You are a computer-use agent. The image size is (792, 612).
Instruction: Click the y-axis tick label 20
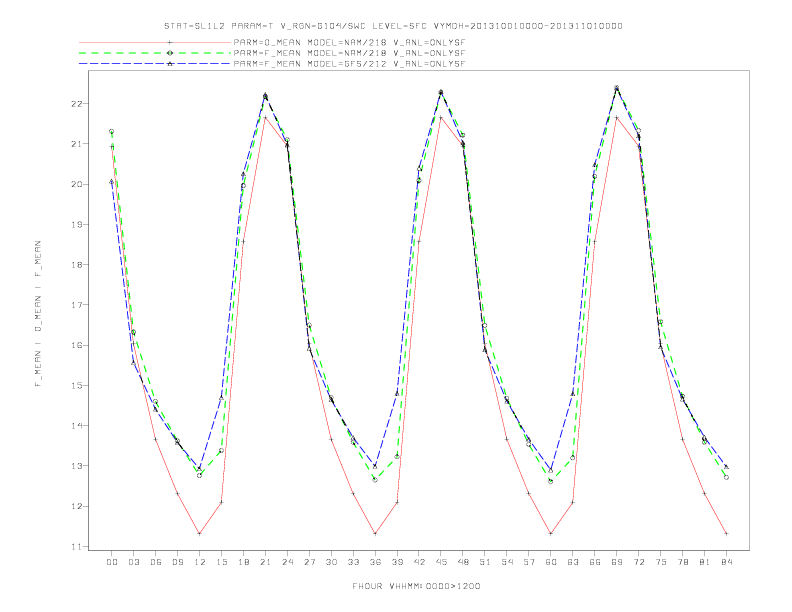coord(76,184)
